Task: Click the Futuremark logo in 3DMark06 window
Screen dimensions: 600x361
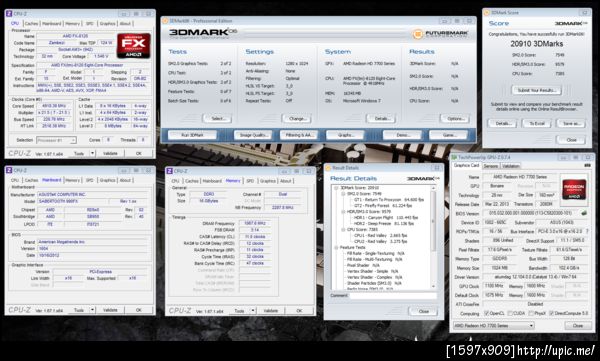Action: (441, 34)
